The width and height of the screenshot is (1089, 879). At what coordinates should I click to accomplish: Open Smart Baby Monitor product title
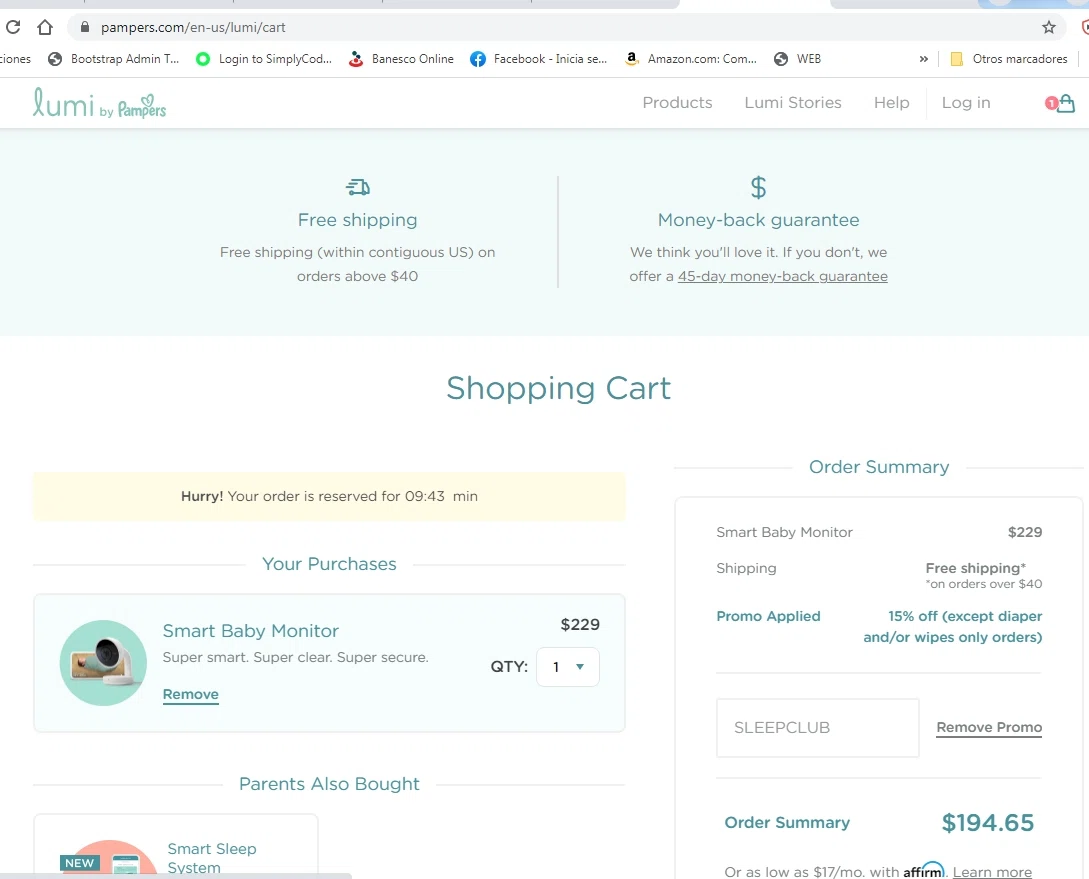[251, 630]
